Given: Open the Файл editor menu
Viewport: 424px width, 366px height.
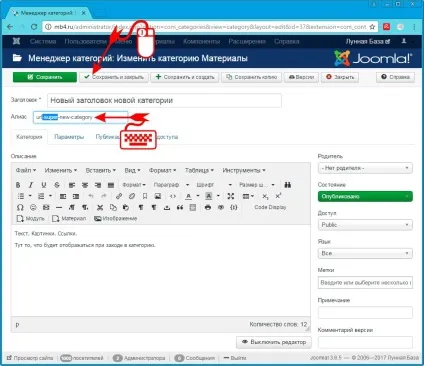Looking at the screenshot, I should coord(26,170).
